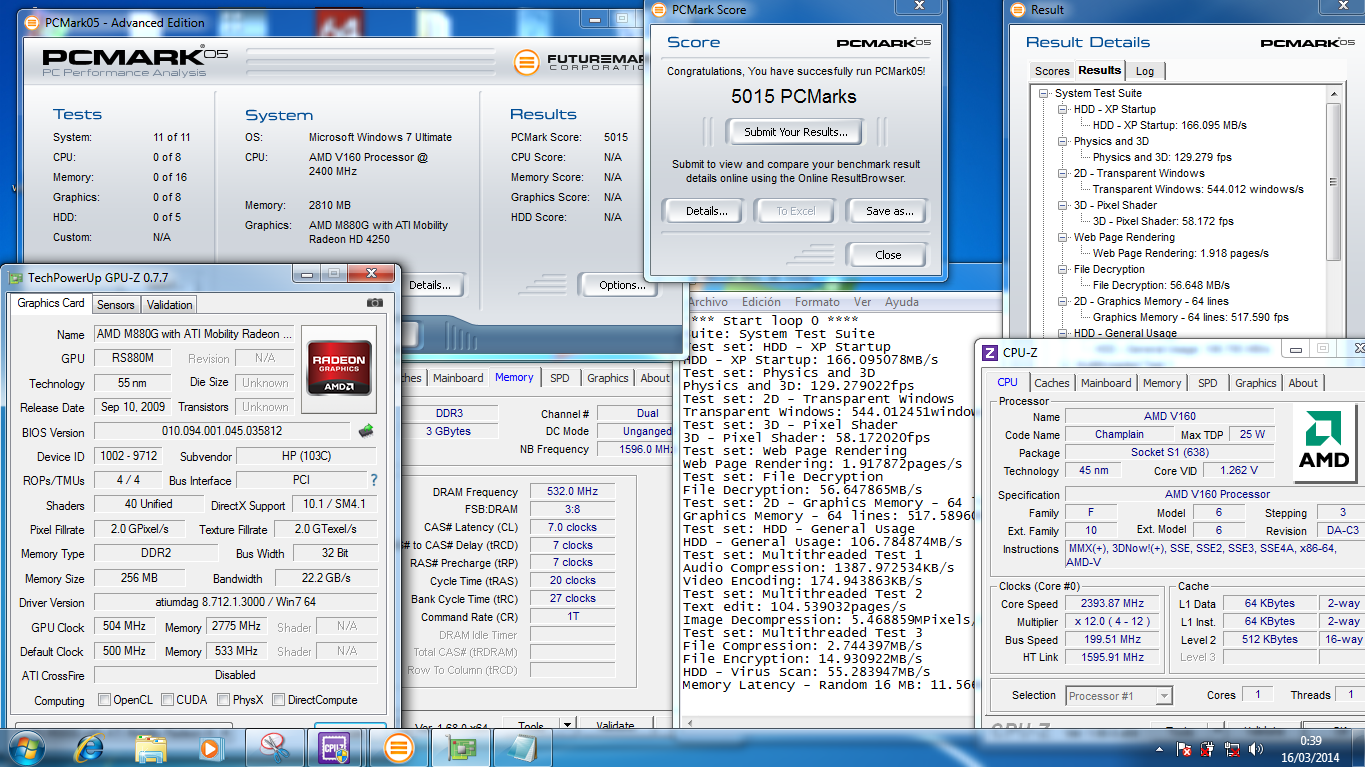Image resolution: width=1365 pixels, height=767 pixels.
Task: Click the bus interface question mark
Action: pyautogui.click(x=374, y=480)
